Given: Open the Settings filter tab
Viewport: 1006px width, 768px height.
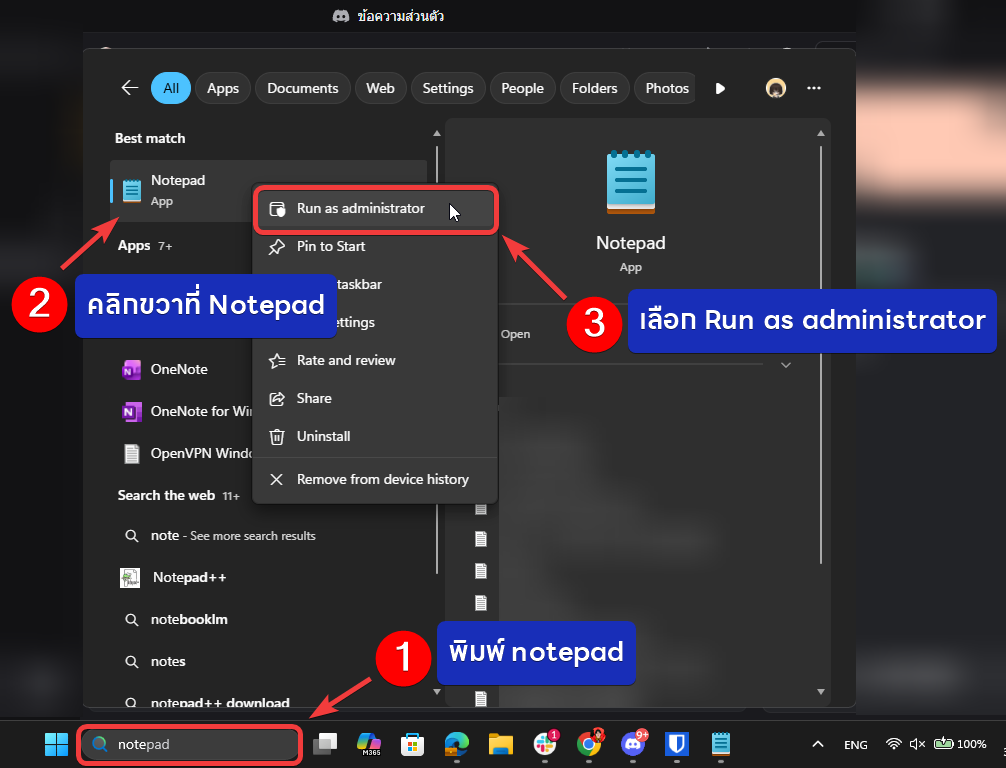Looking at the screenshot, I should click(x=448, y=88).
